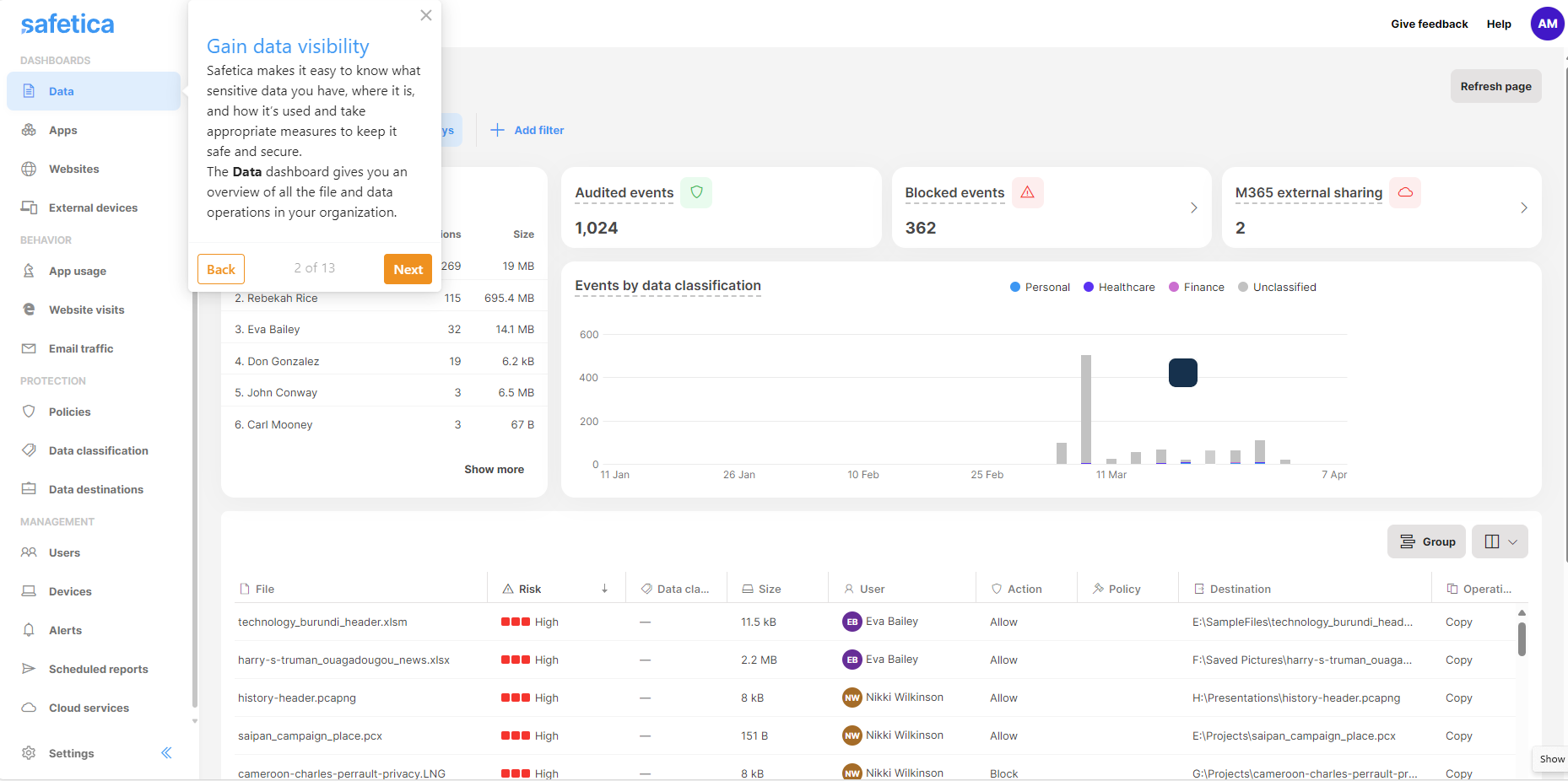Open Users icon in sidebar

coord(29,552)
